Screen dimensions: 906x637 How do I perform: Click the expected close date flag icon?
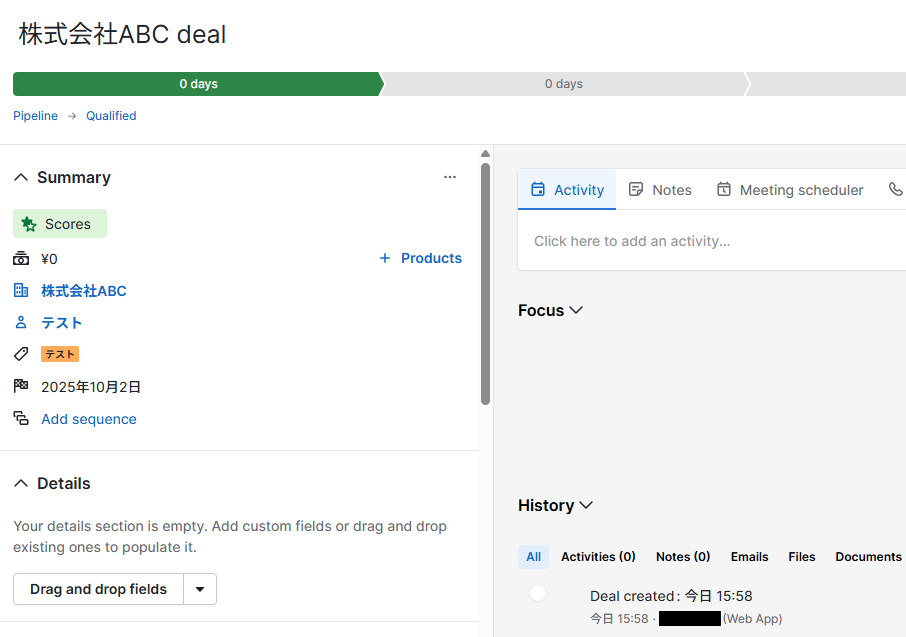pyautogui.click(x=21, y=386)
